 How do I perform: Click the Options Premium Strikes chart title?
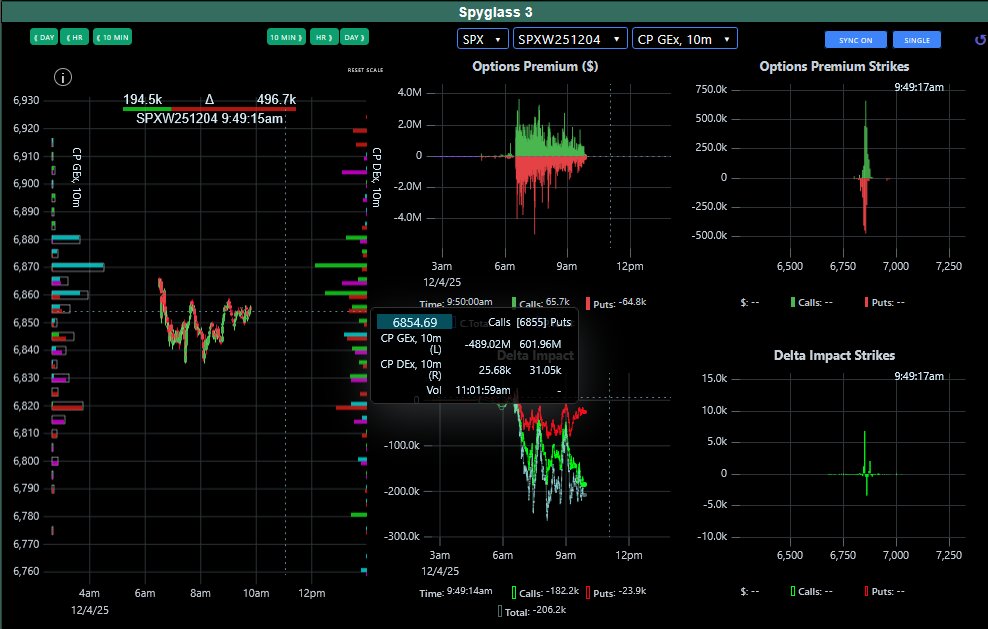click(834, 66)
